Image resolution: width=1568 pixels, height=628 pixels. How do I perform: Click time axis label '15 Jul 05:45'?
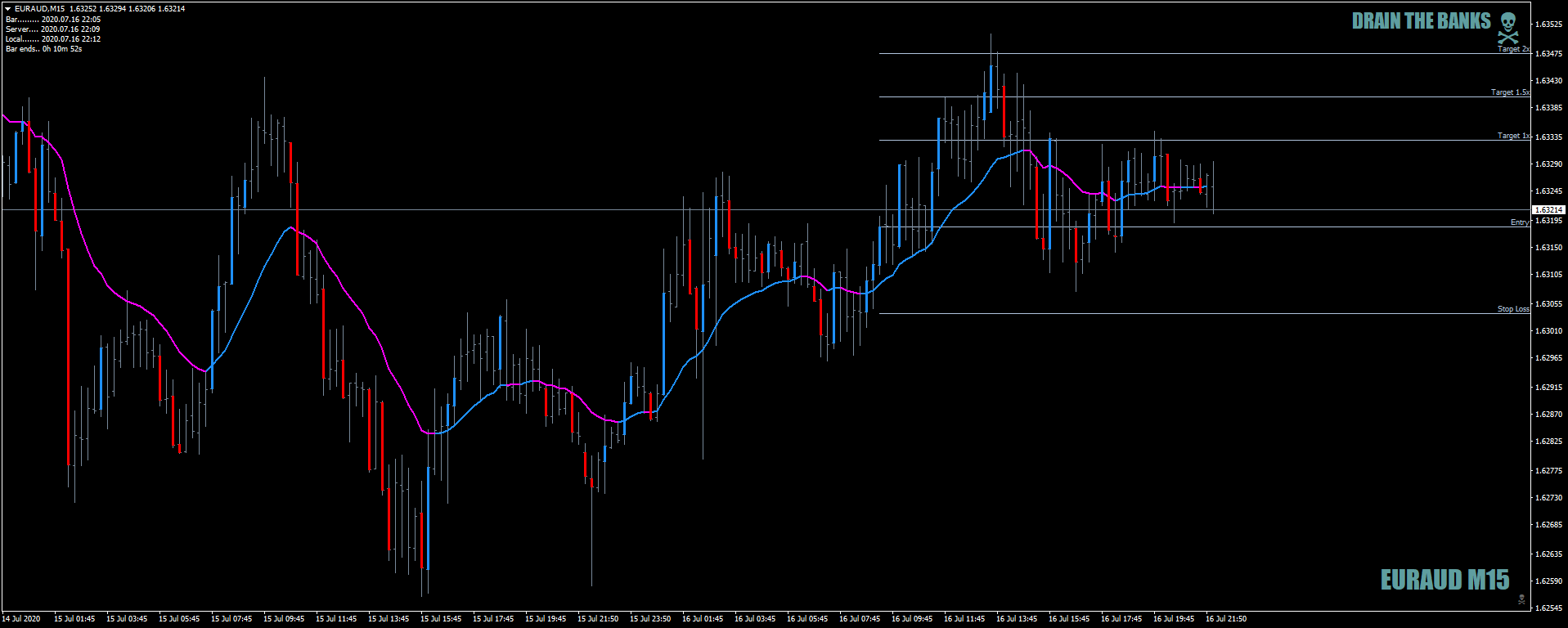[x=179, y=619]
